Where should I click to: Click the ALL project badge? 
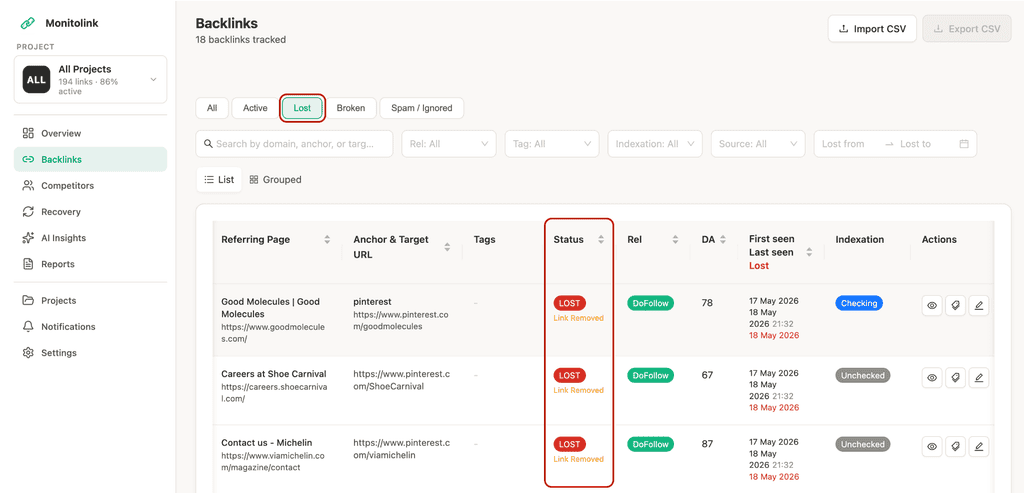click(37, 80)
